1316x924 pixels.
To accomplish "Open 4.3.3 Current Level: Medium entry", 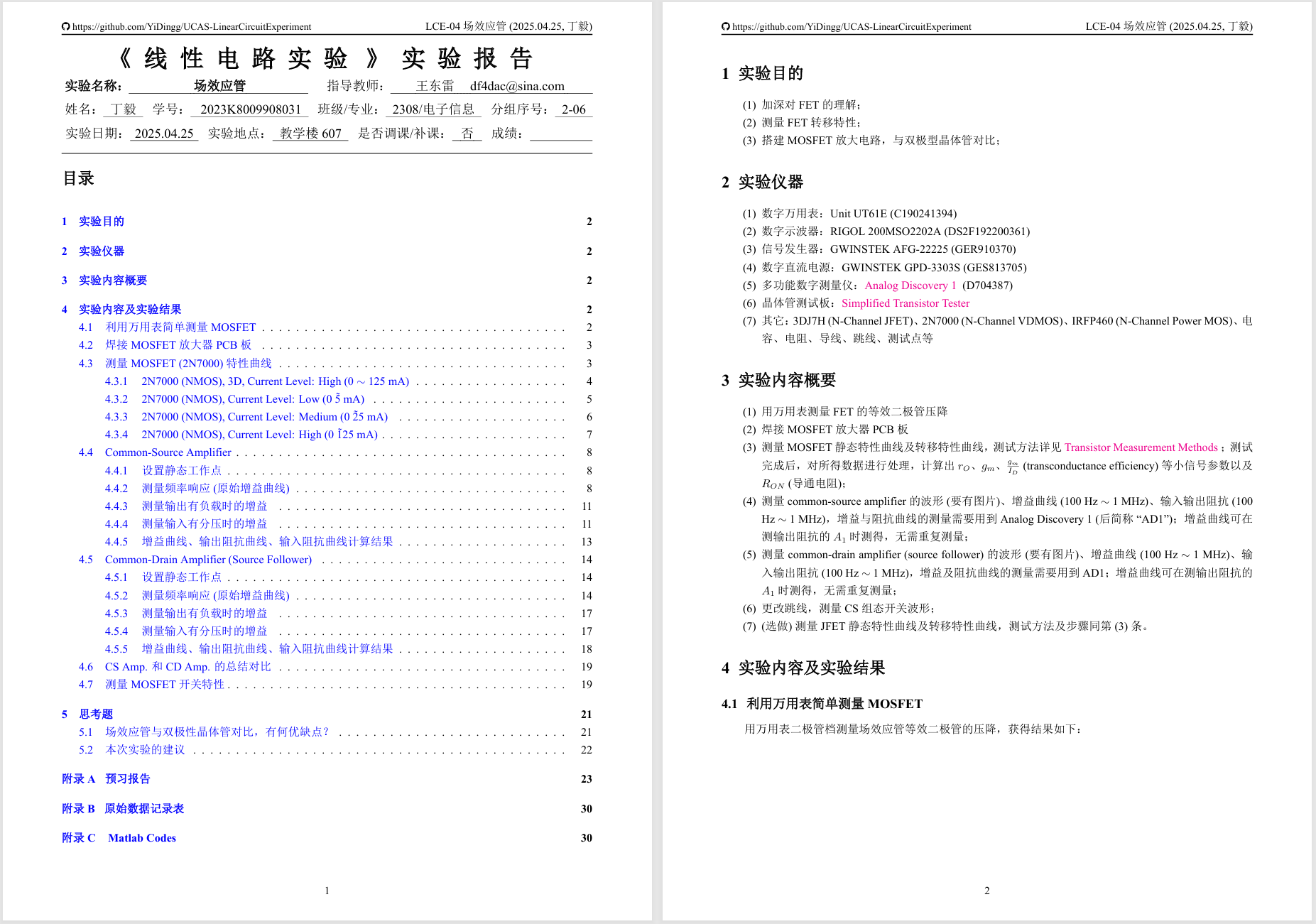I will click(246, 417).
